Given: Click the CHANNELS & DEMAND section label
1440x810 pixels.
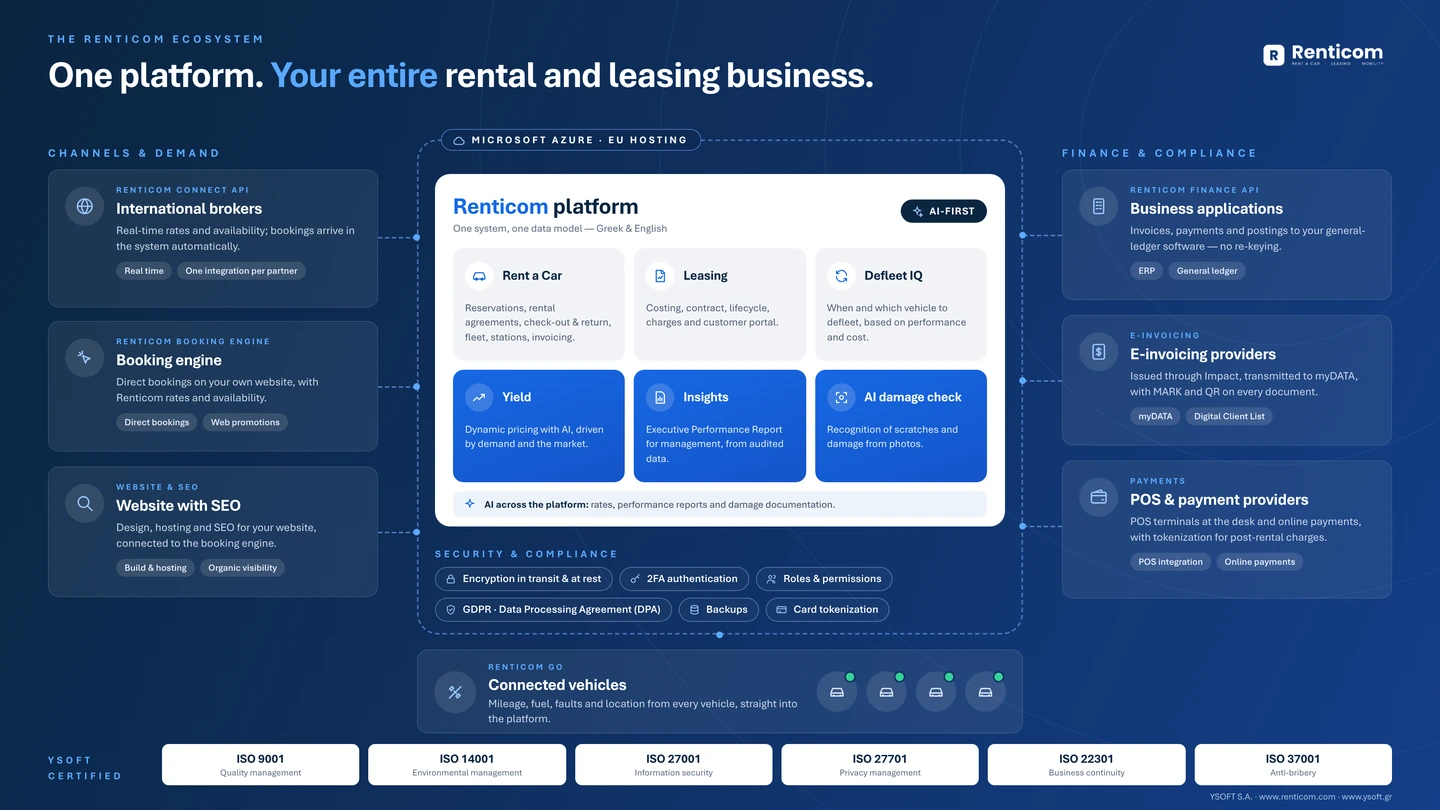Looking at the screenshot, I should pyautogui.click(x=134, y=153).
